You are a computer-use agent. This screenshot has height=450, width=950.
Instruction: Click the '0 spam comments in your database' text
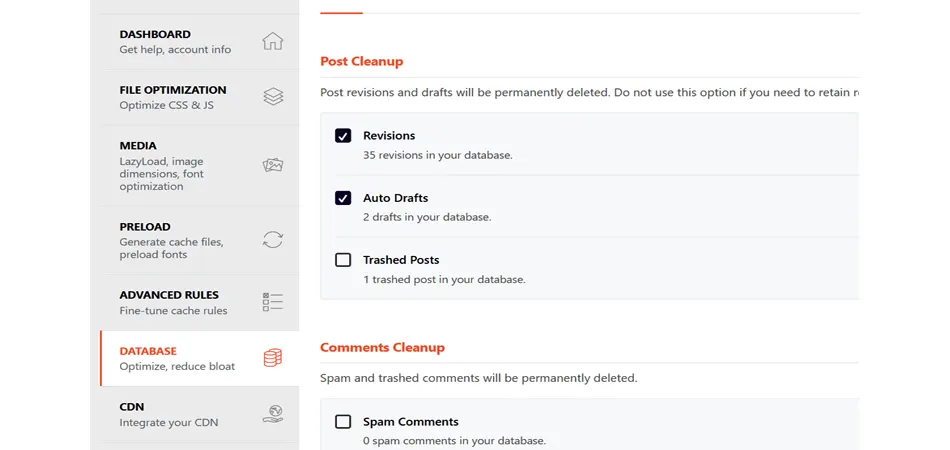tap(454, 441)
